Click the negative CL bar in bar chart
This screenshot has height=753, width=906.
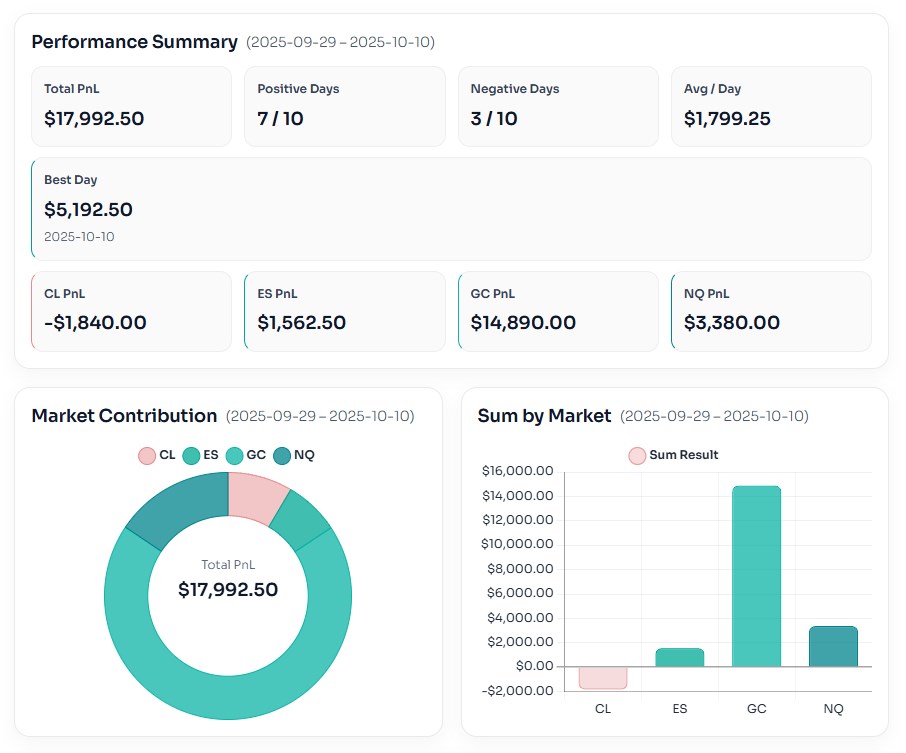(x=603, y=677)
